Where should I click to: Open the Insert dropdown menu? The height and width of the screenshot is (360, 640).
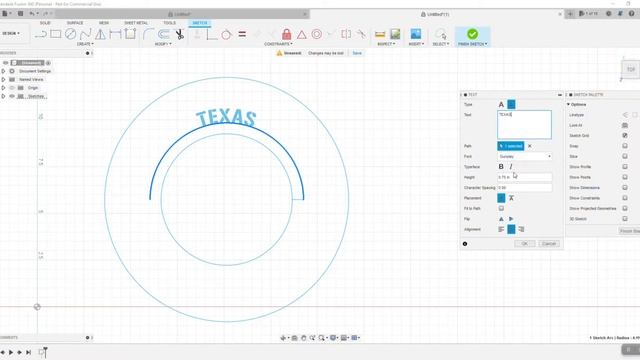416,44
